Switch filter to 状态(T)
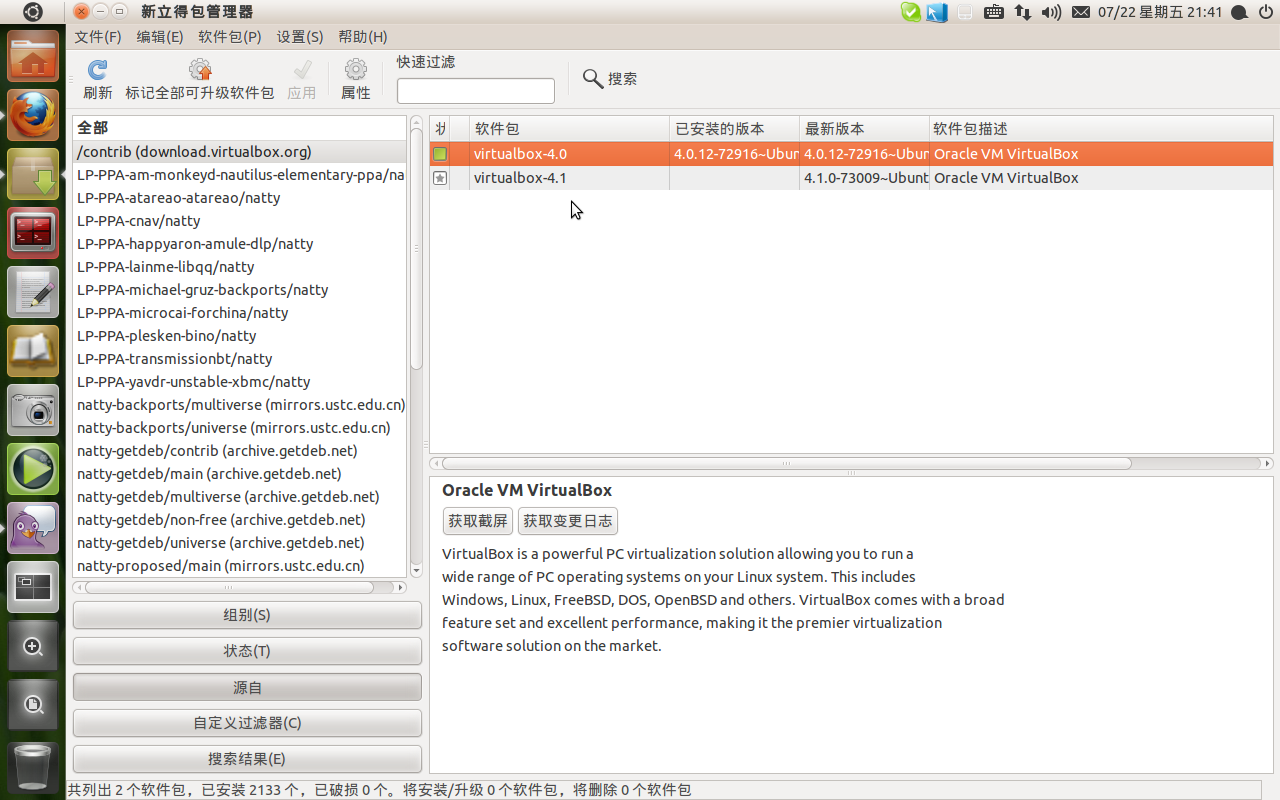The image size is (1280, 800). pyautogui.click(x=247, y=651)
